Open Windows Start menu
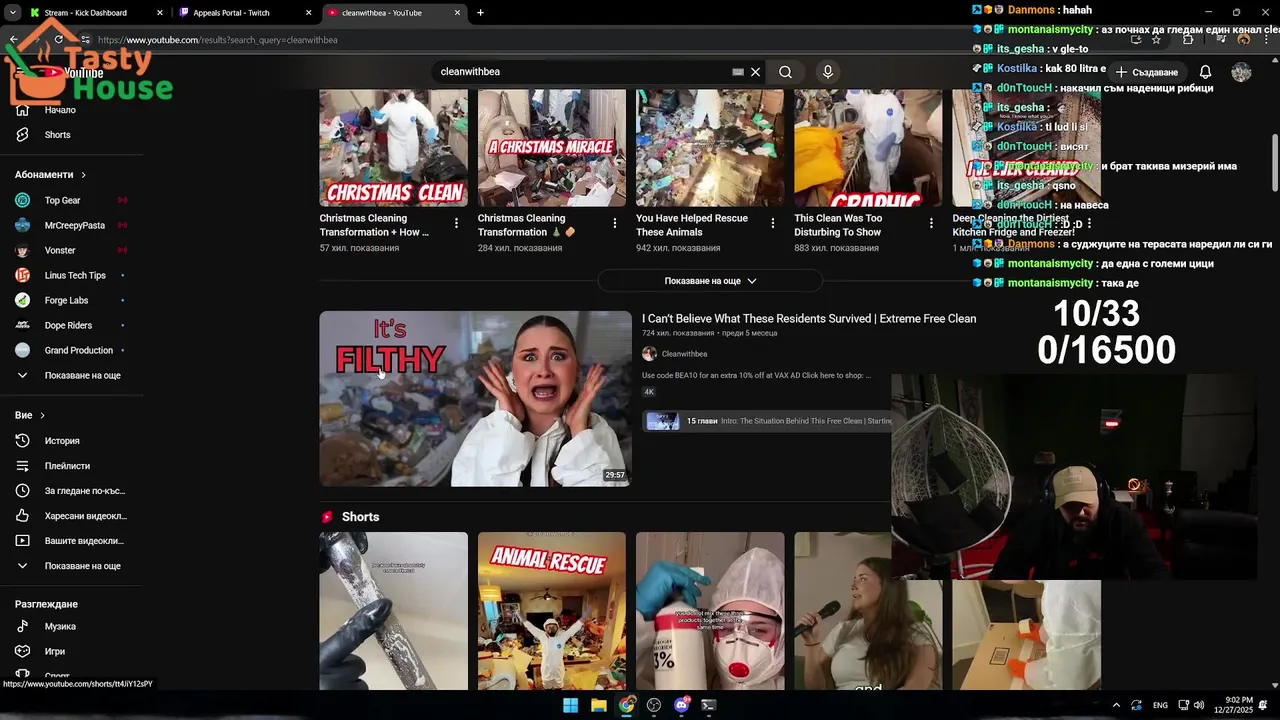Image resolution: width=1280 pixels, height=720 pixels. 570,705
